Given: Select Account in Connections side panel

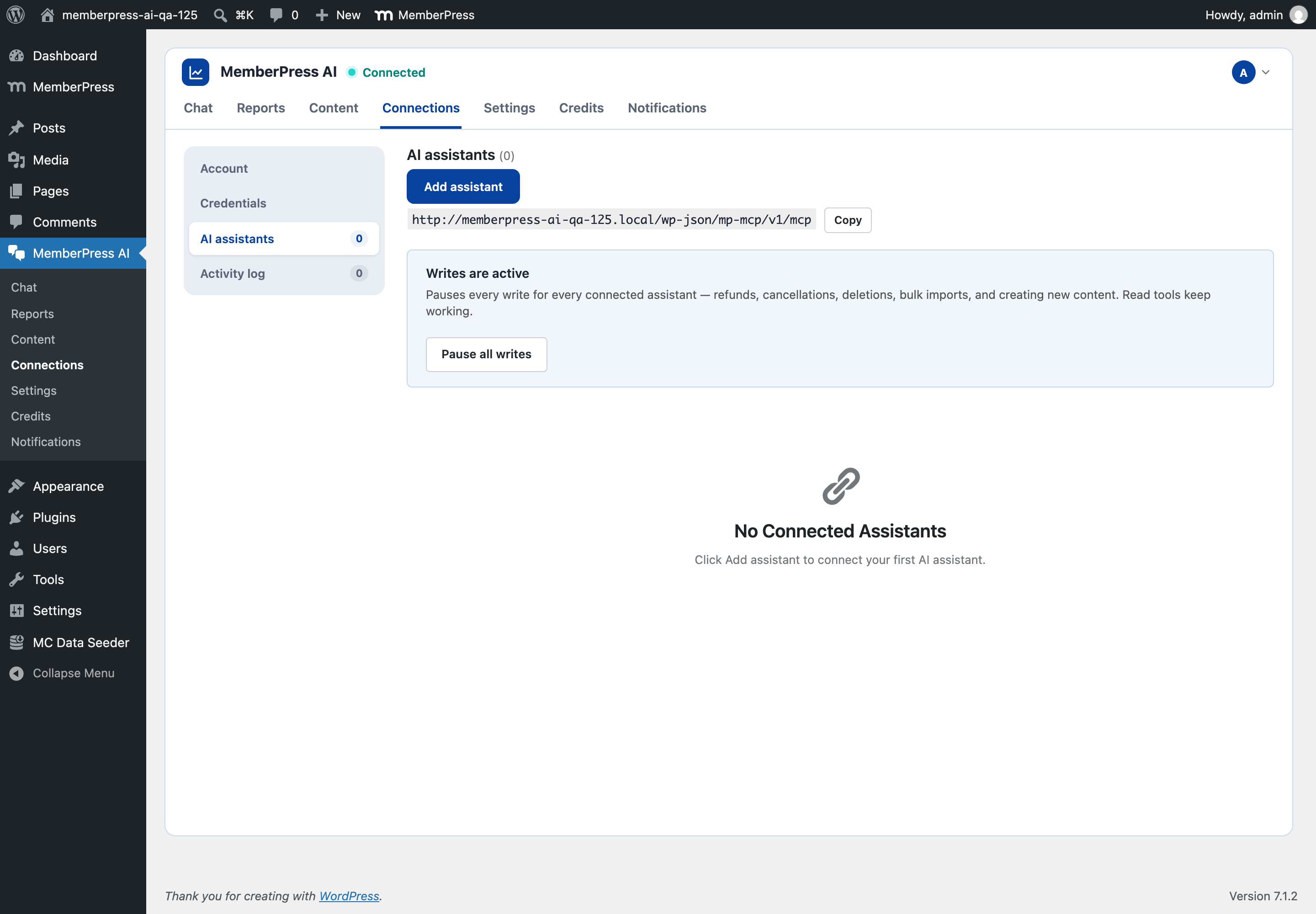Looking at the screenshot, I should [284, 168].
